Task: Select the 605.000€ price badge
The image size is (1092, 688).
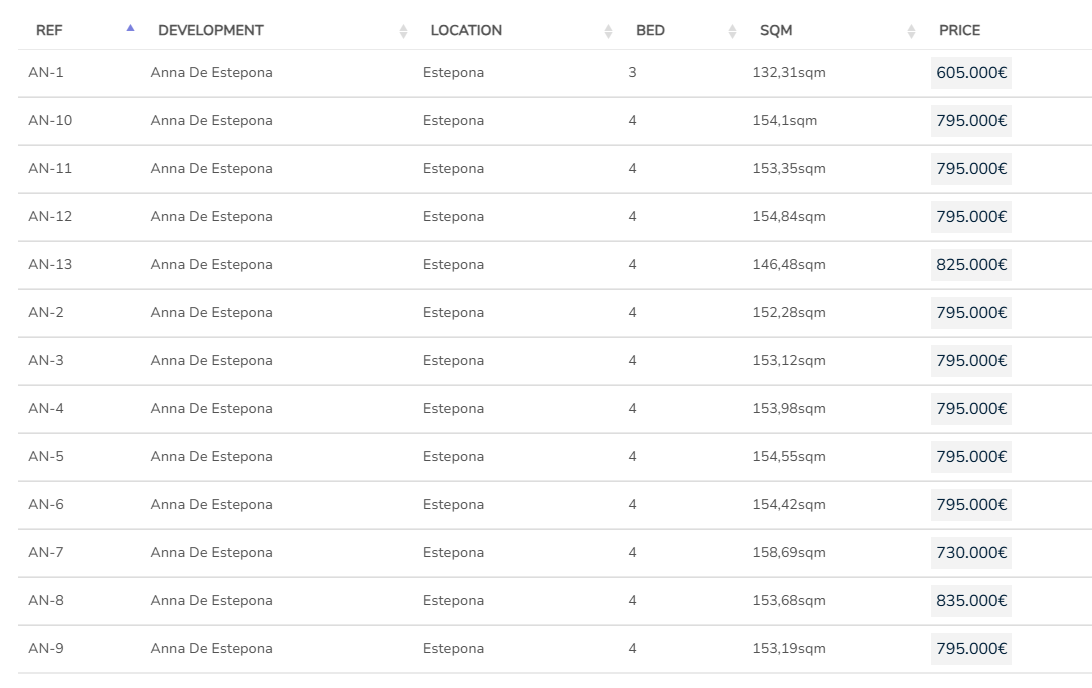Action: [971, 73]
